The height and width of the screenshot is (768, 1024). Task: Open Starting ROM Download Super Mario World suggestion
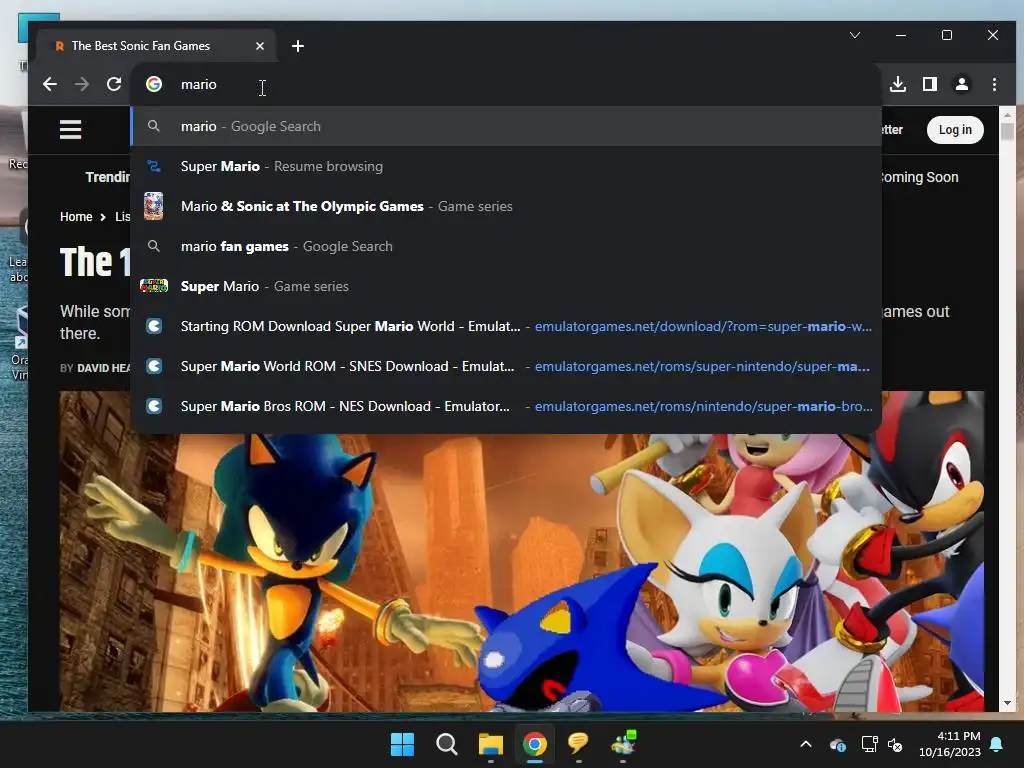tap(506, 326)
